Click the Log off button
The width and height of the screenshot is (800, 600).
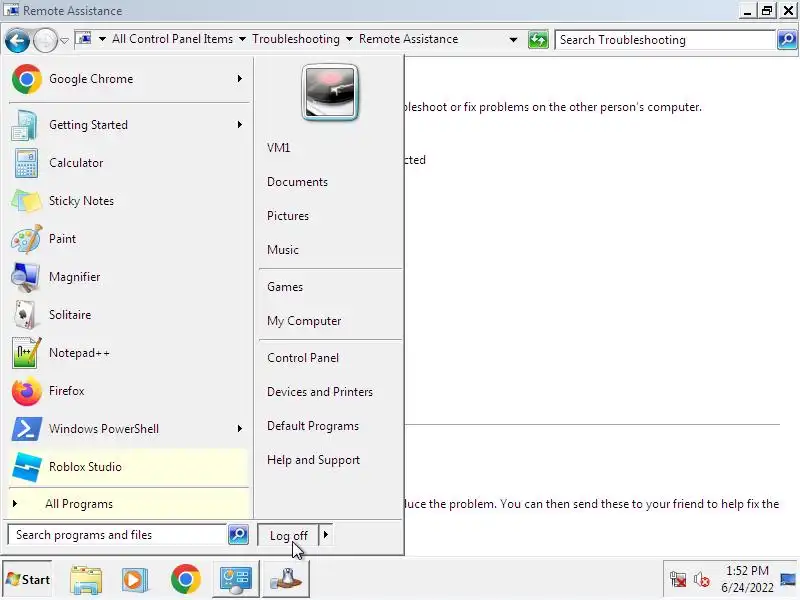click(x=288, y=535)
